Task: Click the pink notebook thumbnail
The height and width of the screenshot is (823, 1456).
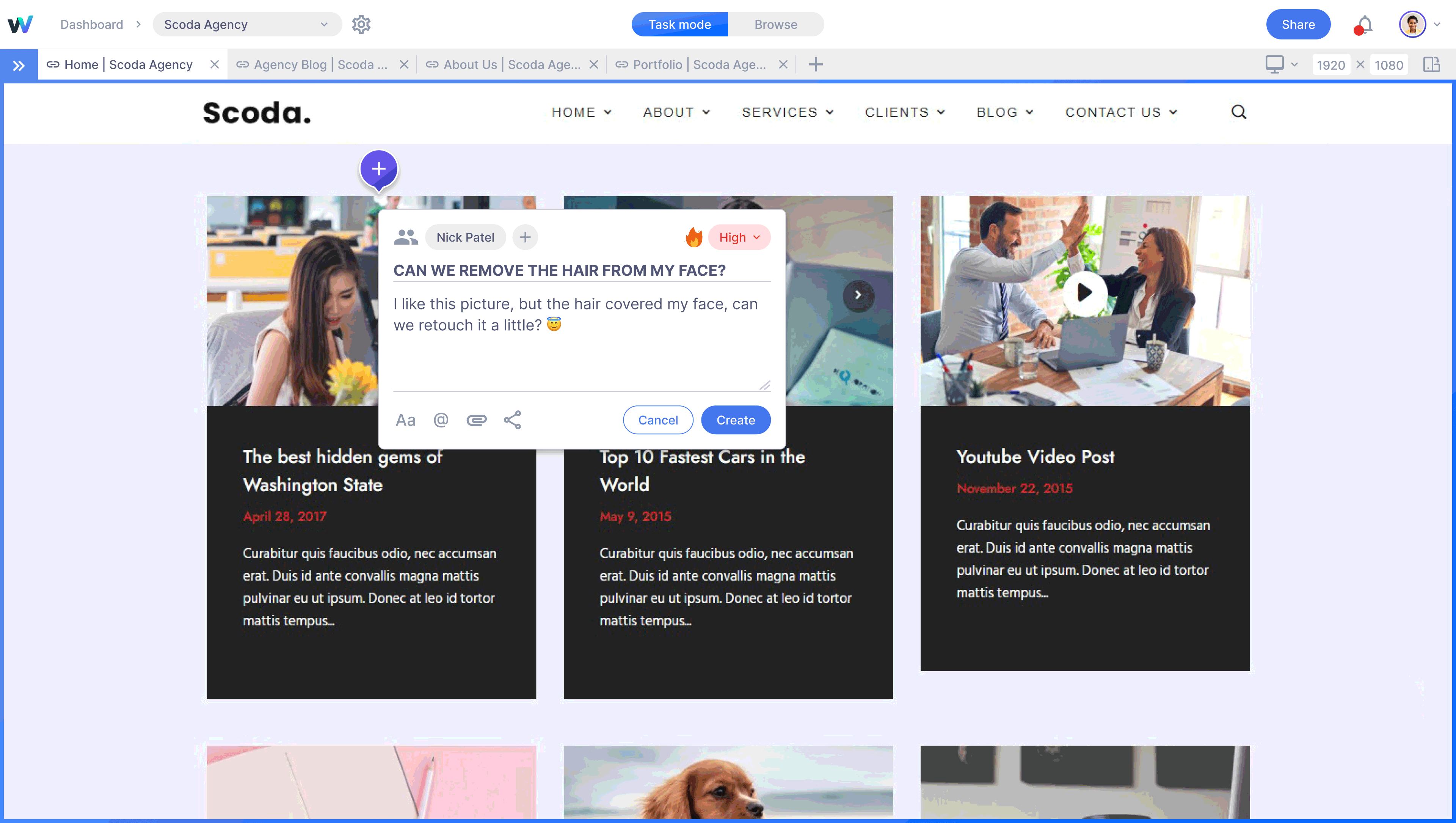Action: pyautogui.click(x=371, y=782)
